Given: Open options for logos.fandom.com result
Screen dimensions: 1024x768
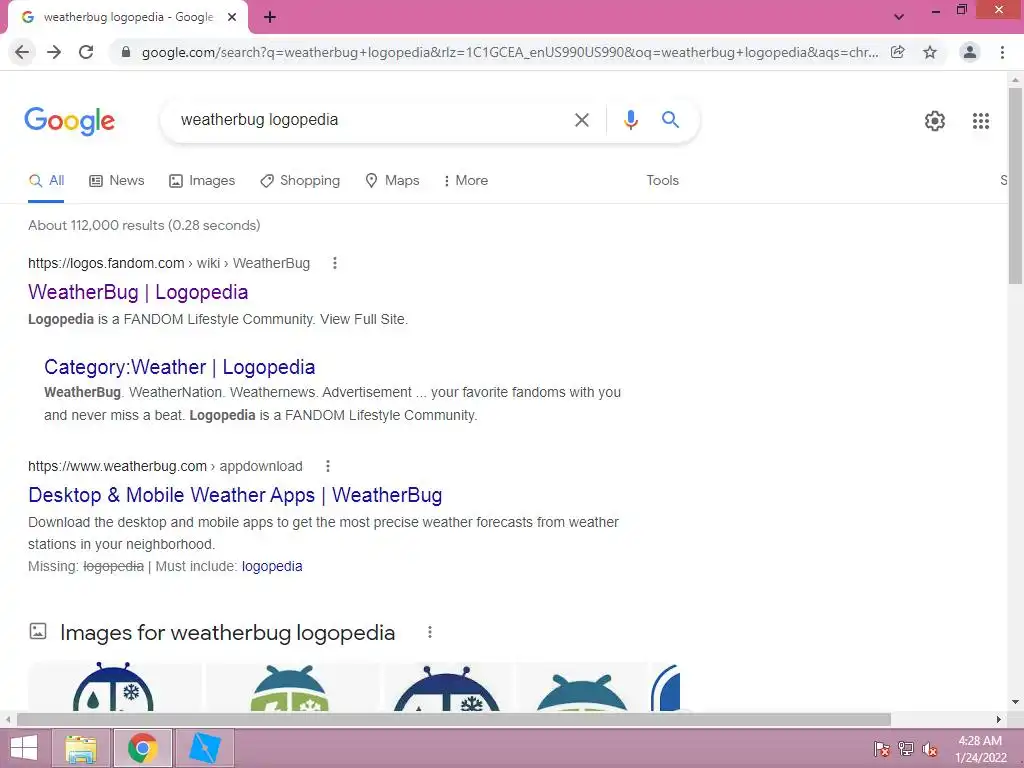Looking at the screenshot, I should (335, 263).
